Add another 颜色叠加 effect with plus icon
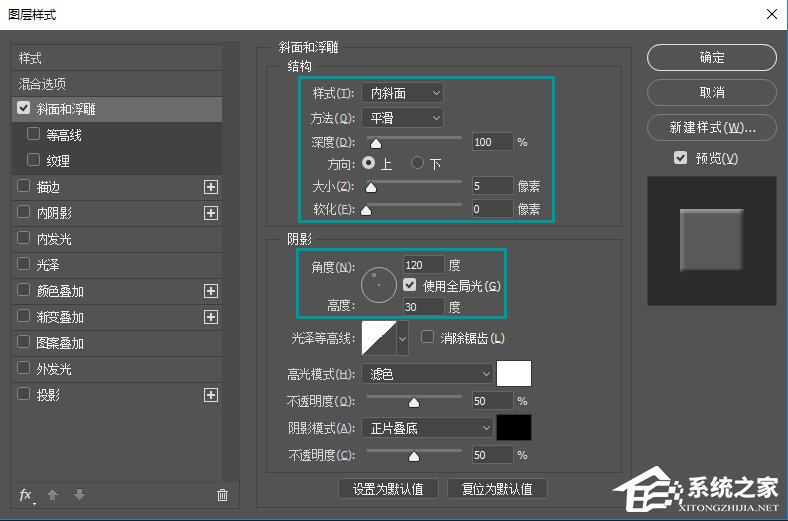This screenshot has width=788, height=521. coord(211,291)
